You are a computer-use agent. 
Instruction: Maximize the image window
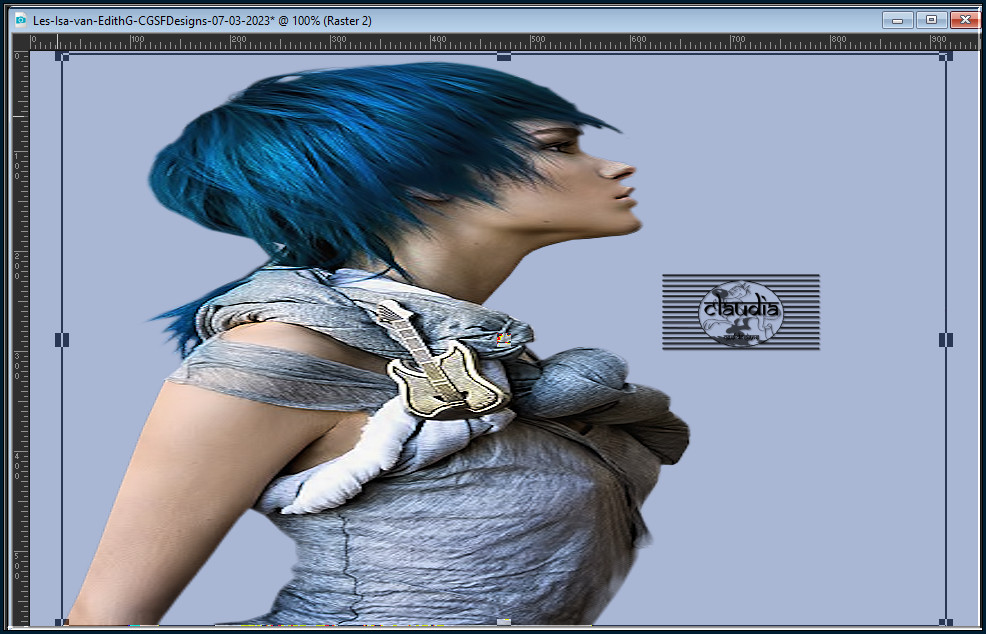931,20
